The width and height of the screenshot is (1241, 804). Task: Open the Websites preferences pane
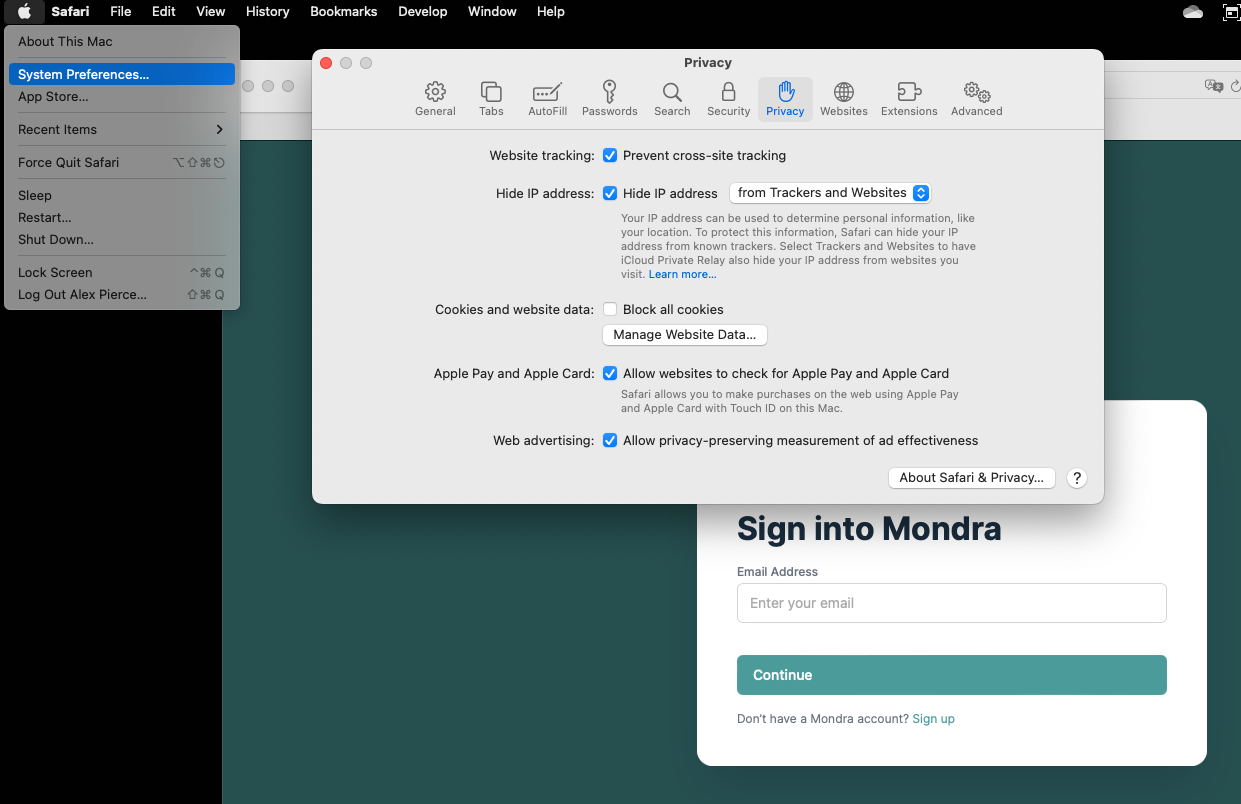pyautogui.click(x=844, y=99)
